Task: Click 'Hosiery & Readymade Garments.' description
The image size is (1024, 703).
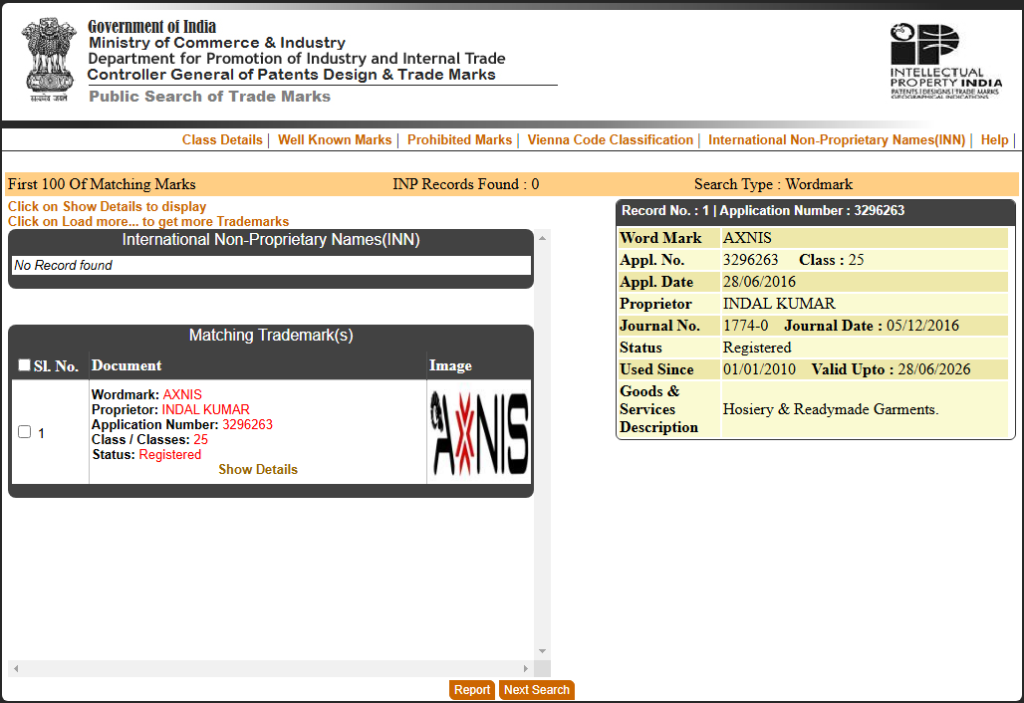Action: pos(830,410)
